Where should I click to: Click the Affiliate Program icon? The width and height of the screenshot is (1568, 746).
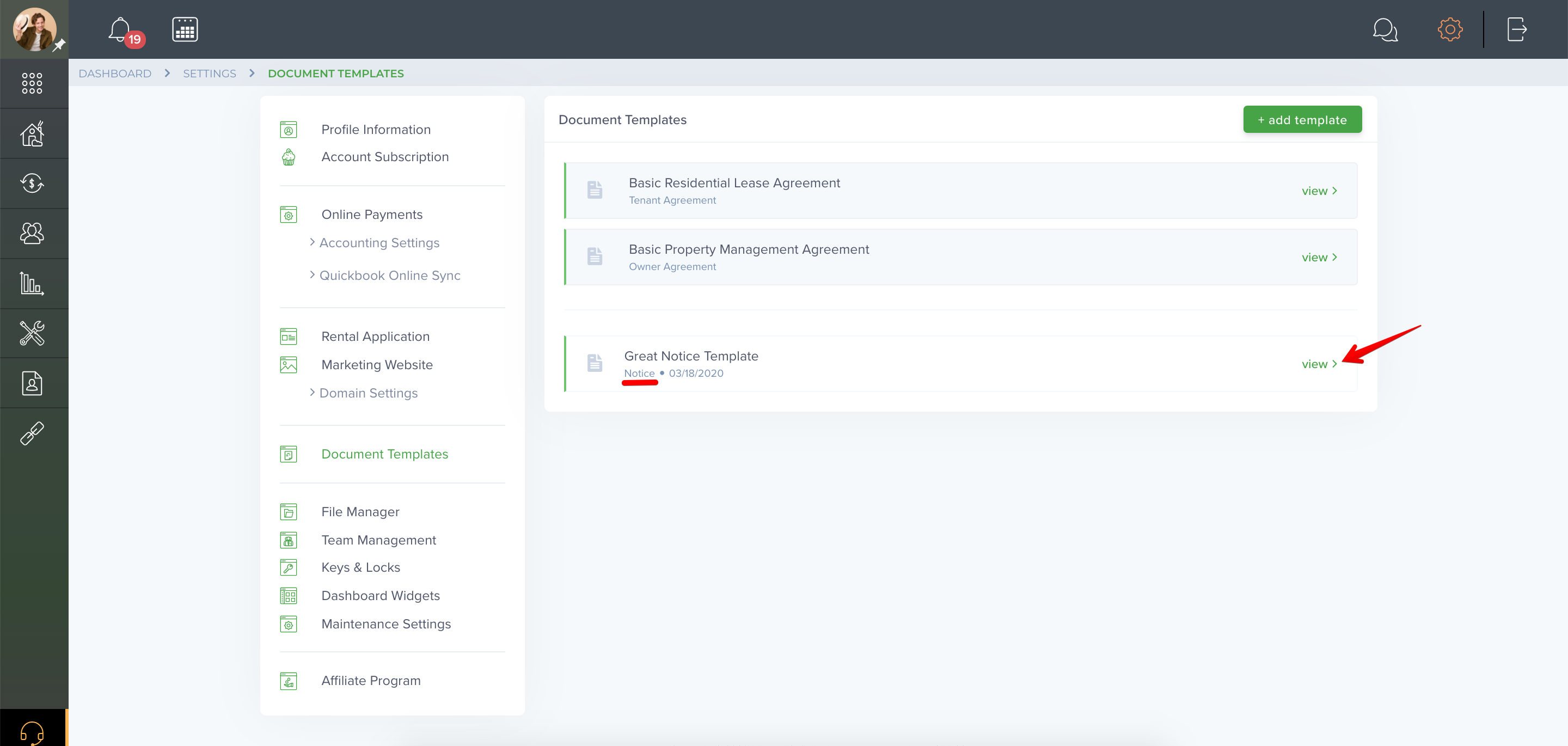pos(289,681)
